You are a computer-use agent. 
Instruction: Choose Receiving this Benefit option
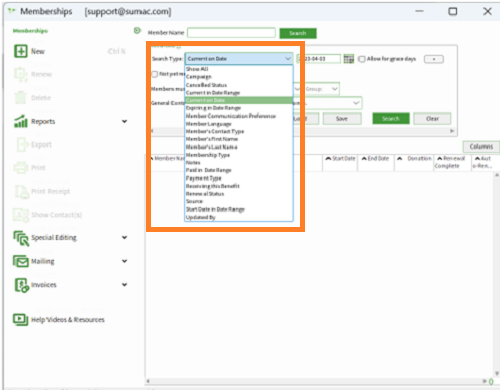[x=239, y=186]
